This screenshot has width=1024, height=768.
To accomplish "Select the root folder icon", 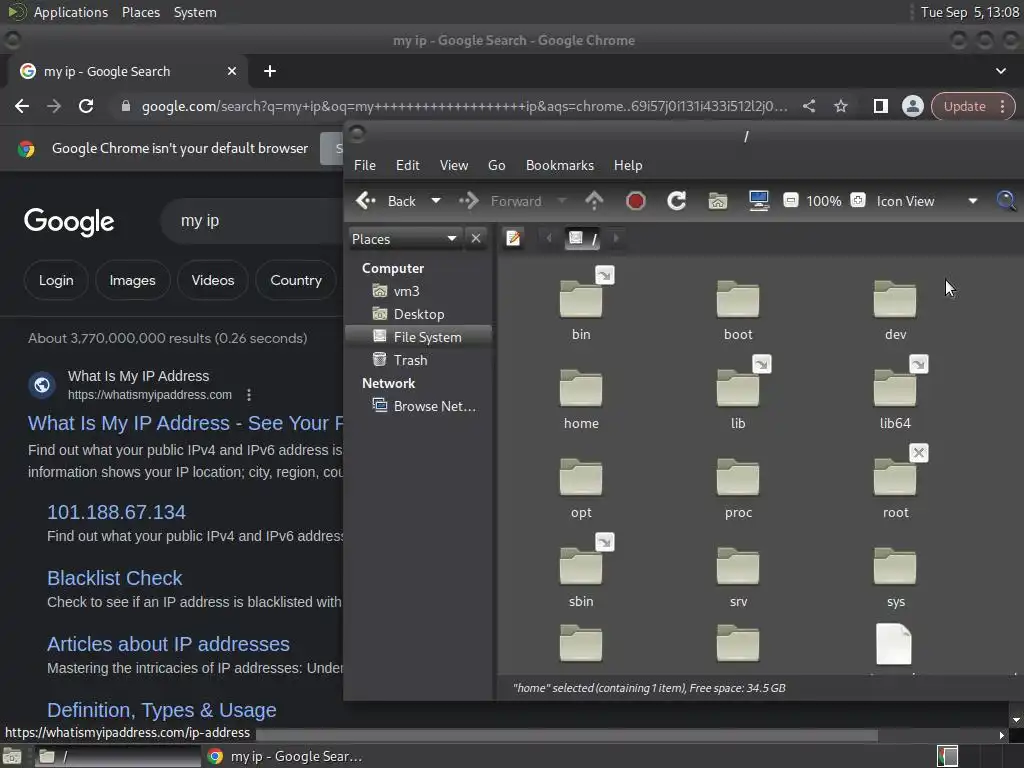I will point(895,477).
